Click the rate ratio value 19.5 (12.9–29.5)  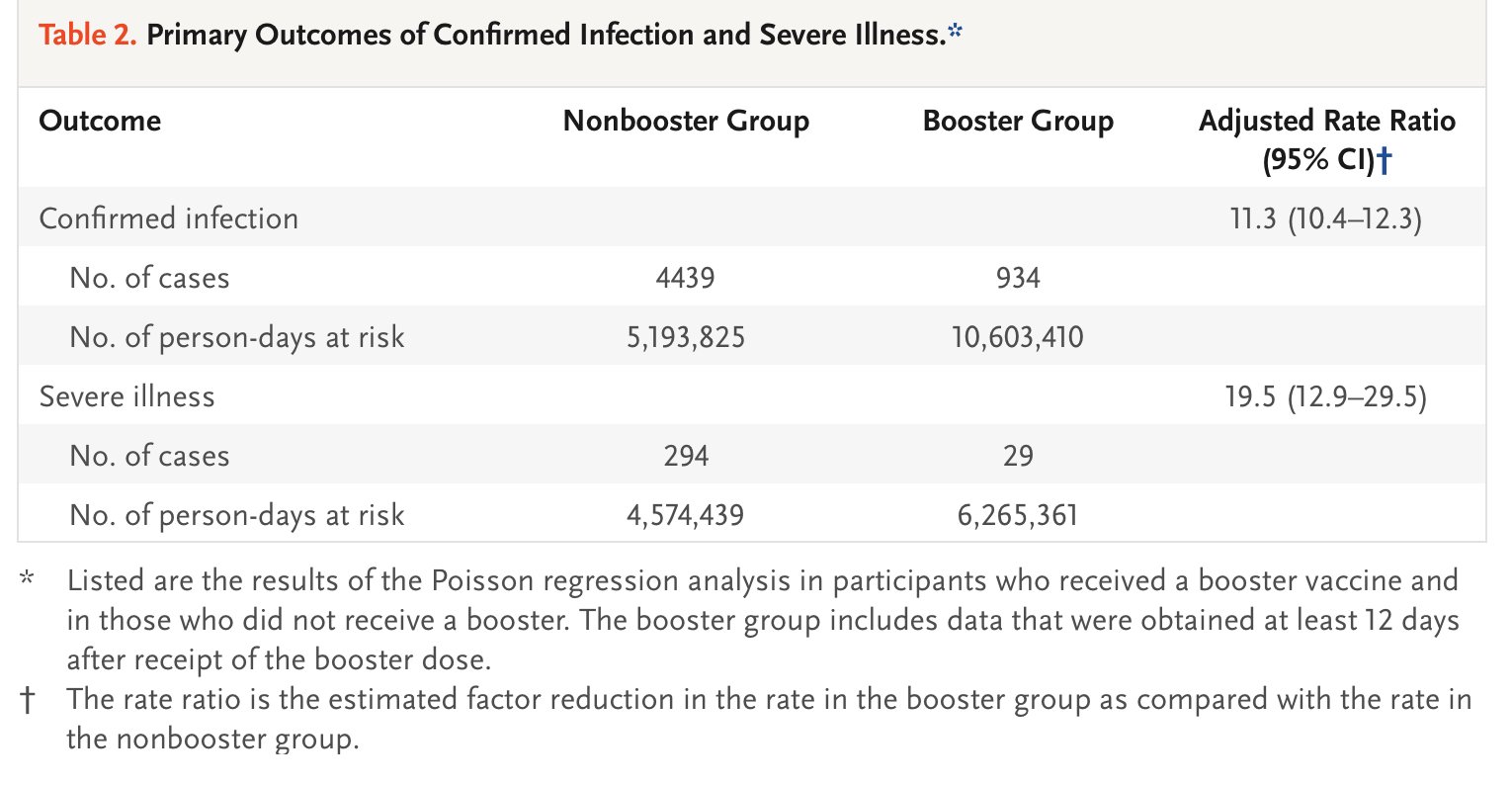[x=1325, y=396]
